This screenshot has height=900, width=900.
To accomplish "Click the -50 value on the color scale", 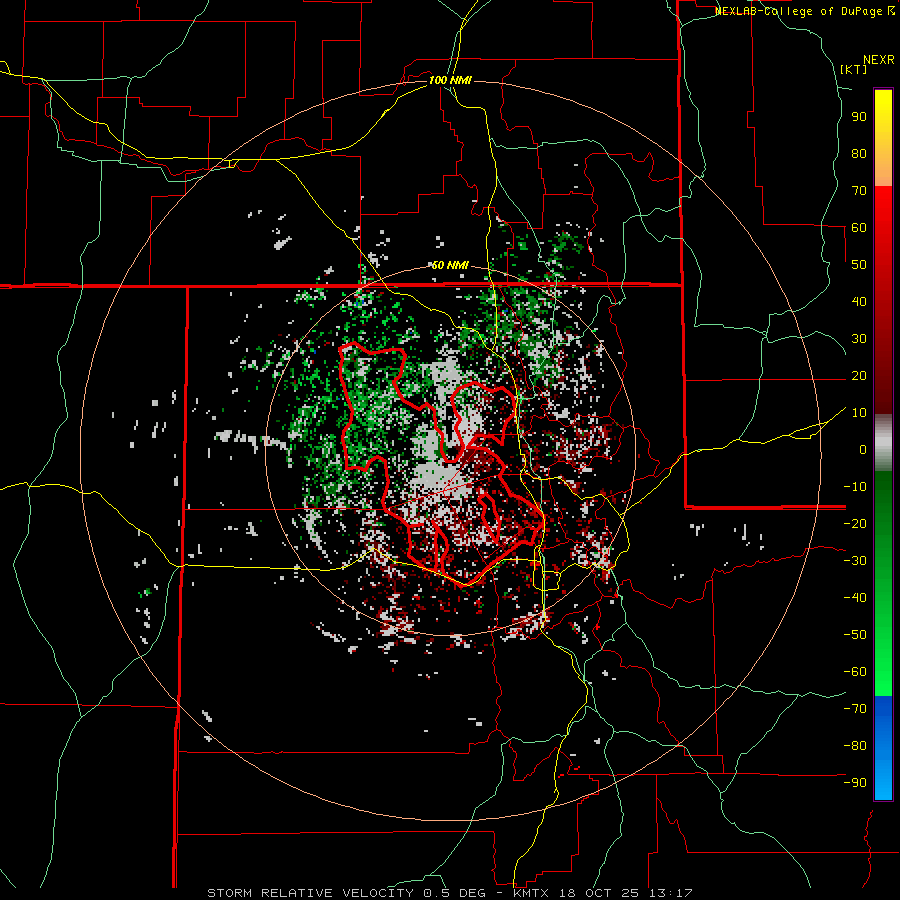I will point(855,635).
